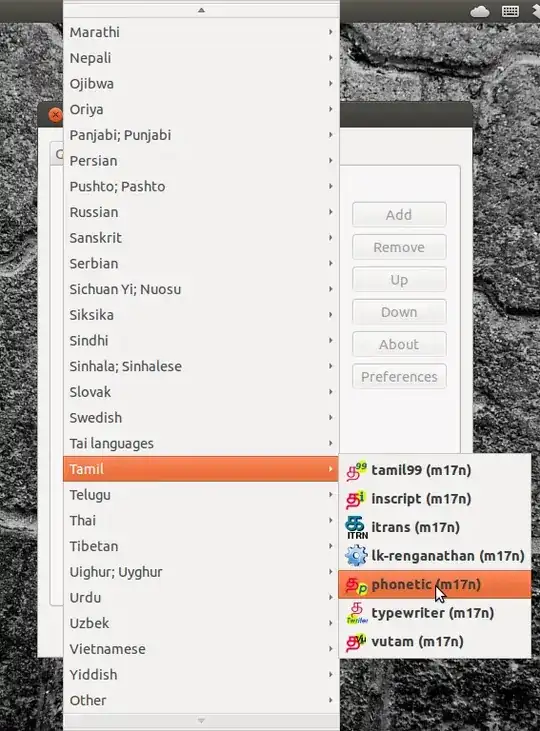The image size is (540, 731).
Task: Select the Marathi menu item
Action: point(201,32)
